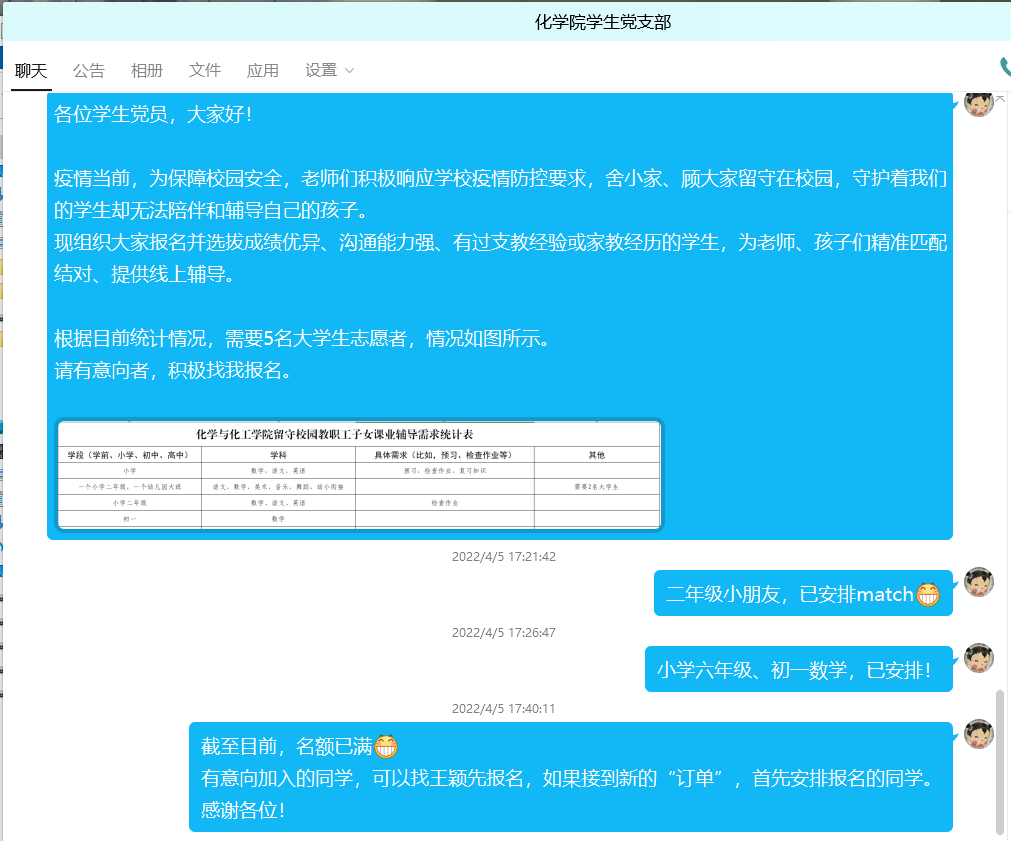Click the '二年级小朋友，已安排match' message bubble

pyautogui.click(x=790, y=594)
